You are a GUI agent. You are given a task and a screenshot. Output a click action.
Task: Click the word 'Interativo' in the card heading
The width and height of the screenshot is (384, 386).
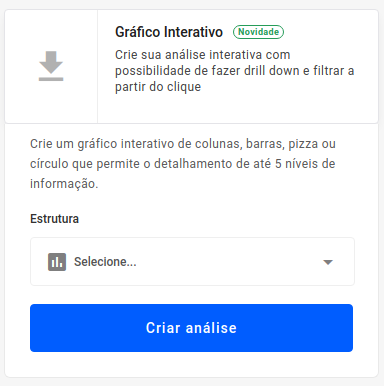click(193, 32)
